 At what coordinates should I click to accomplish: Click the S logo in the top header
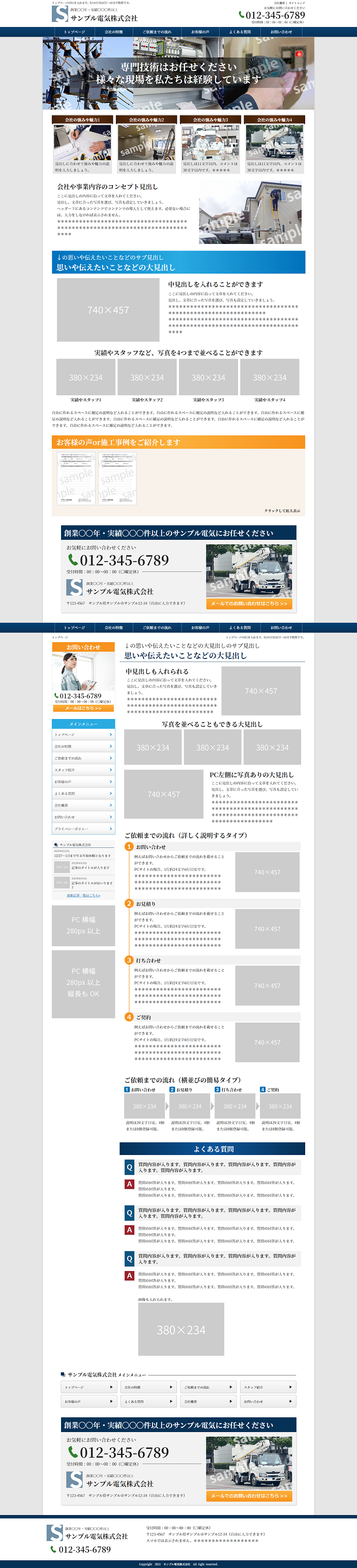click(59, 14)
